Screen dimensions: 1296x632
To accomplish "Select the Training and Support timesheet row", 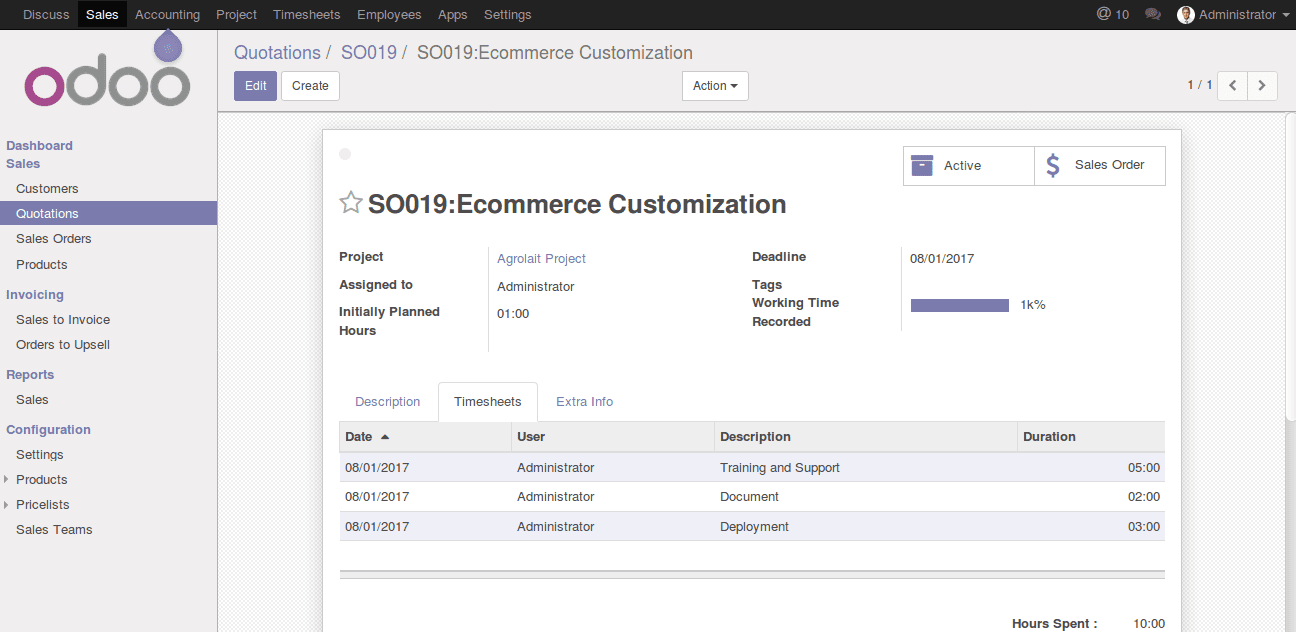I will [x=752, y=468].
